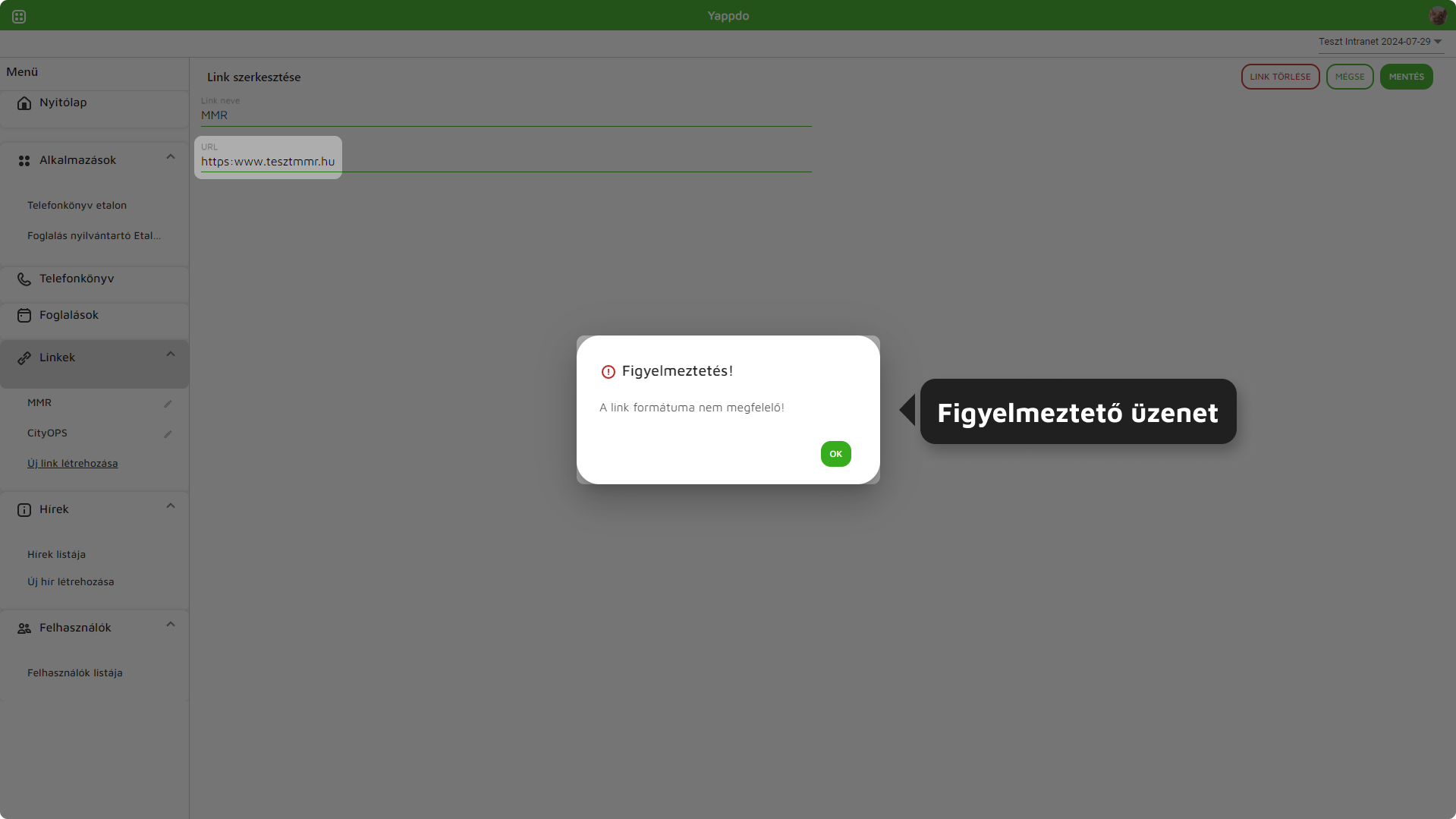Open the MMR link entry
This screenshot has height=819, width=1456.
[39, 403]
